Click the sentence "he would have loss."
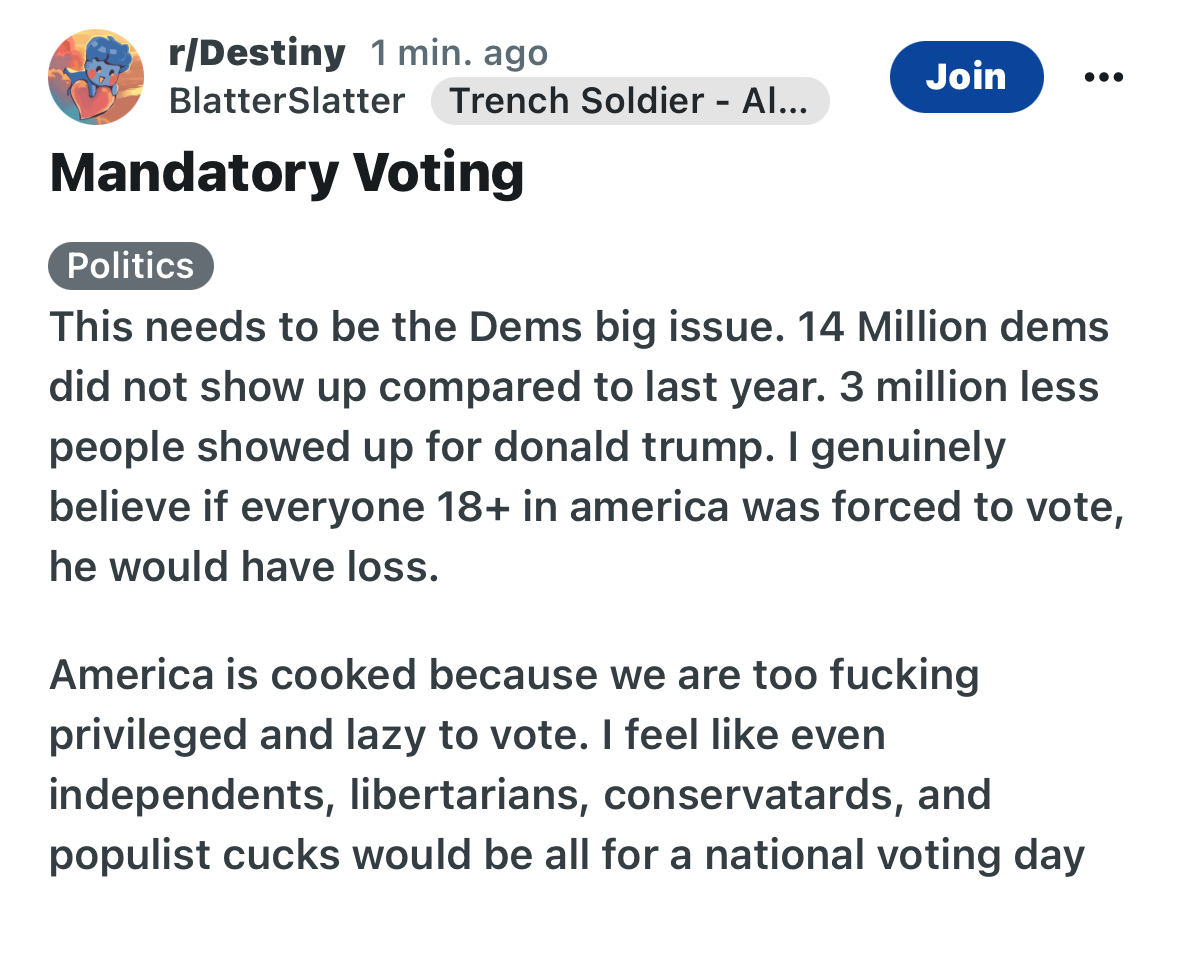1179x960 pixels. [244, 567]
